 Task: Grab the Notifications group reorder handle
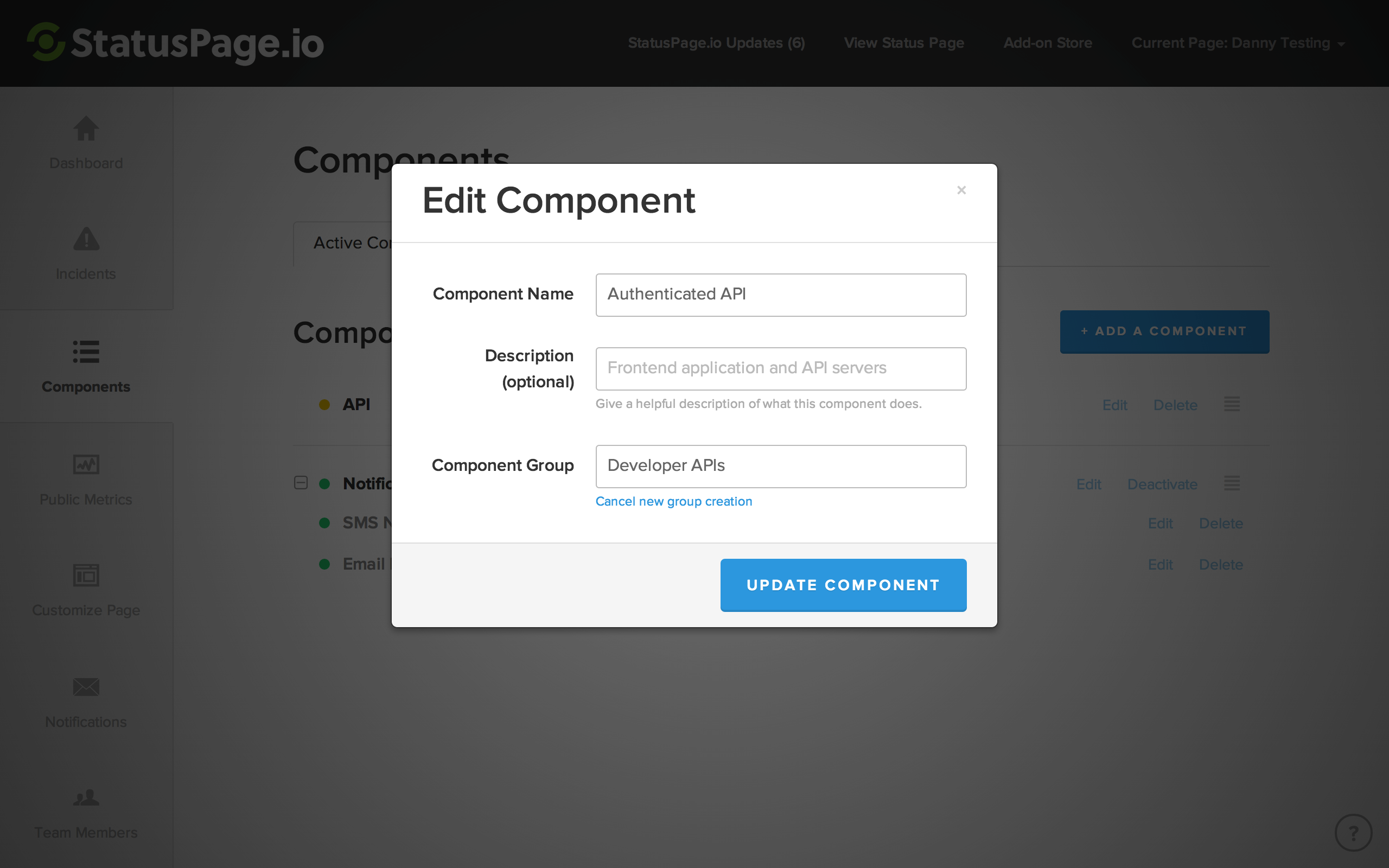(1232, 483)
